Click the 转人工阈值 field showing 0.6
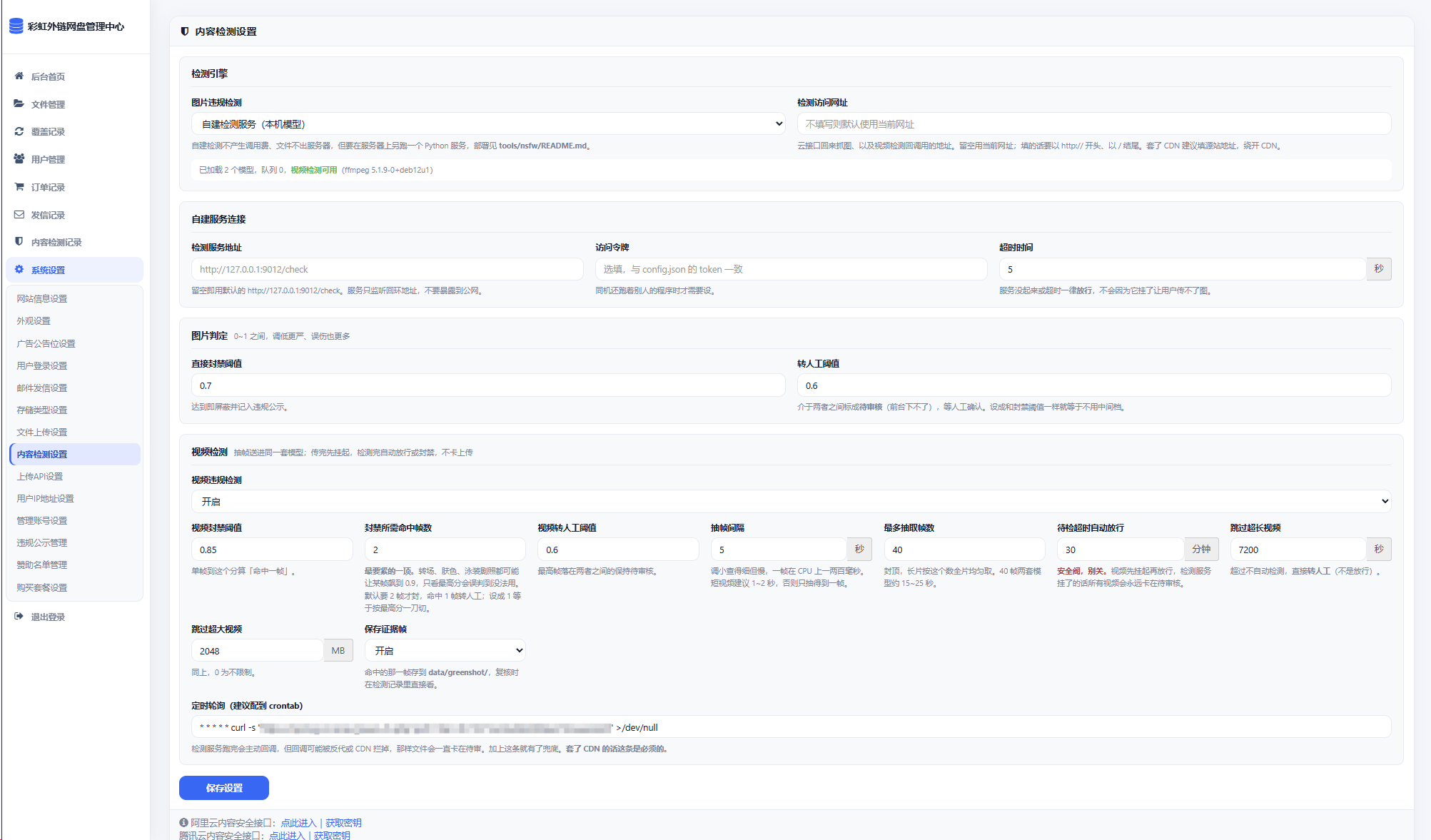 [x=1094, y=385]
